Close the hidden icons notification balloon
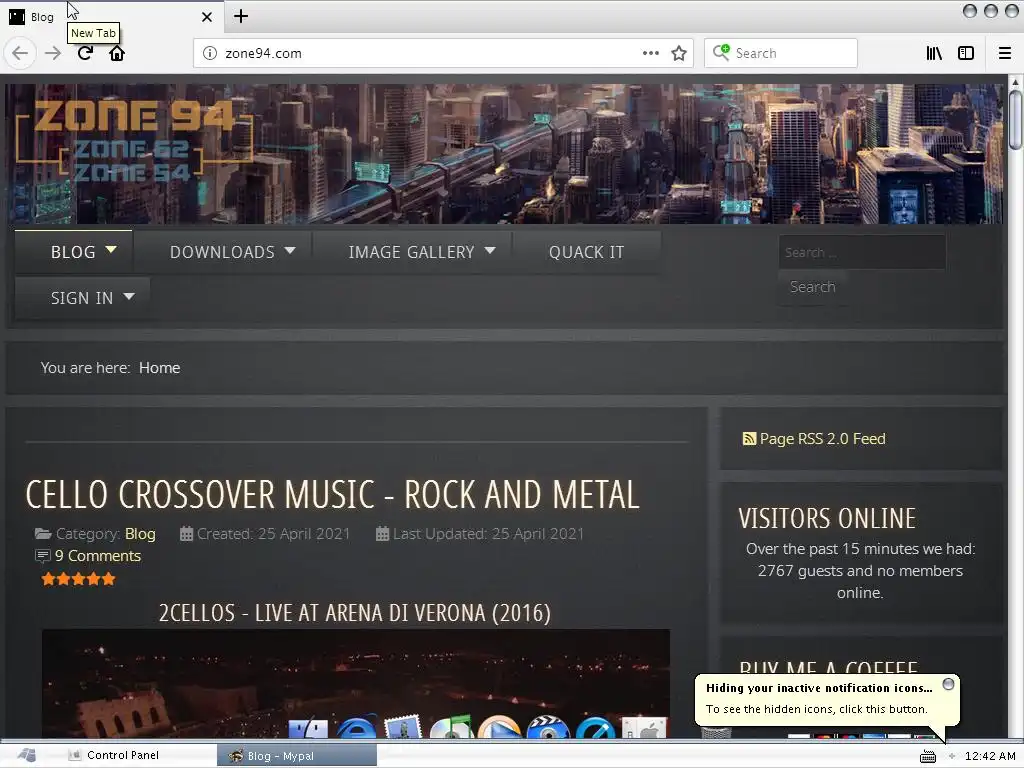 pyautogui.click(x=948, y=684)
